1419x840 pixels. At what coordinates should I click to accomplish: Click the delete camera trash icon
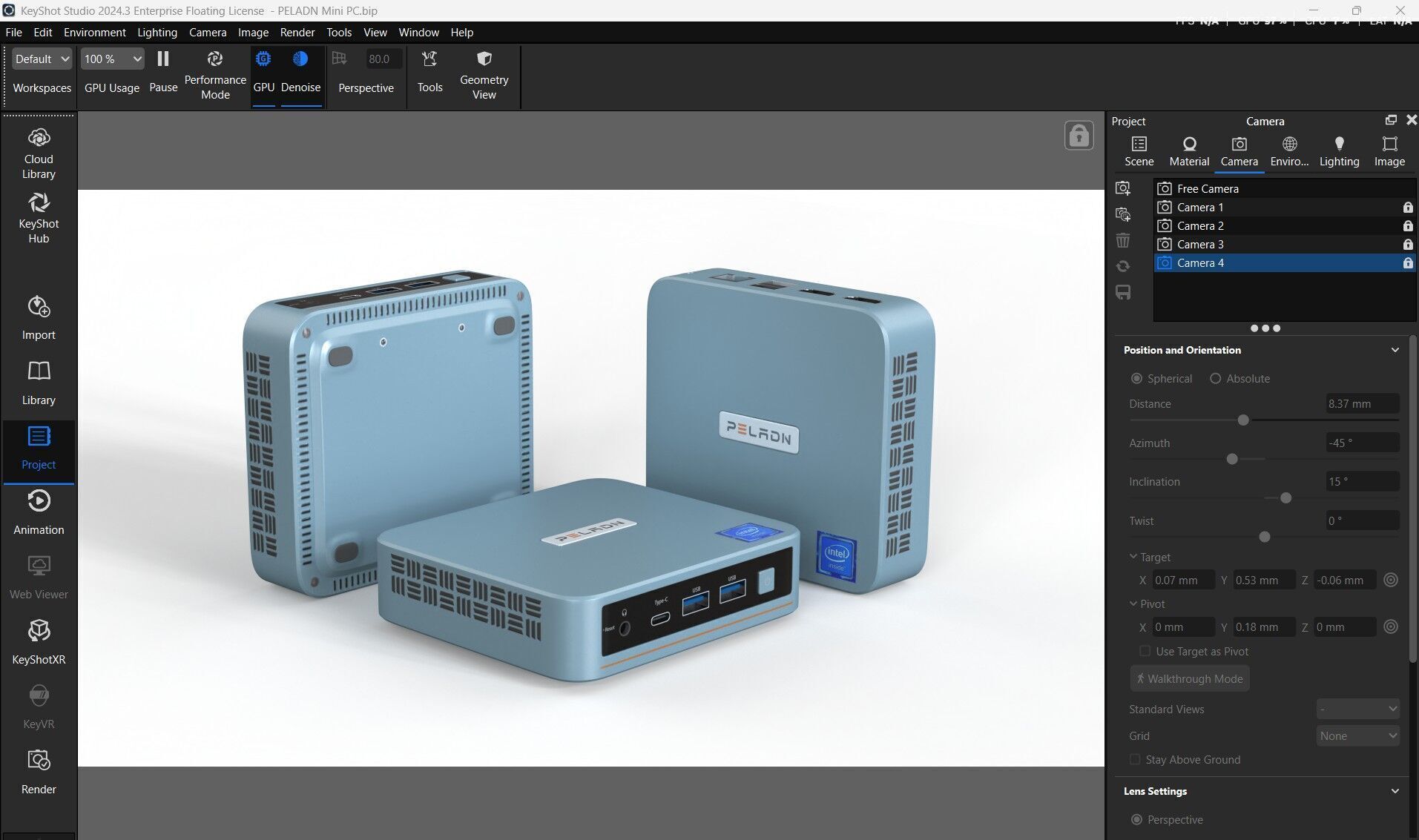point(1123,240)
